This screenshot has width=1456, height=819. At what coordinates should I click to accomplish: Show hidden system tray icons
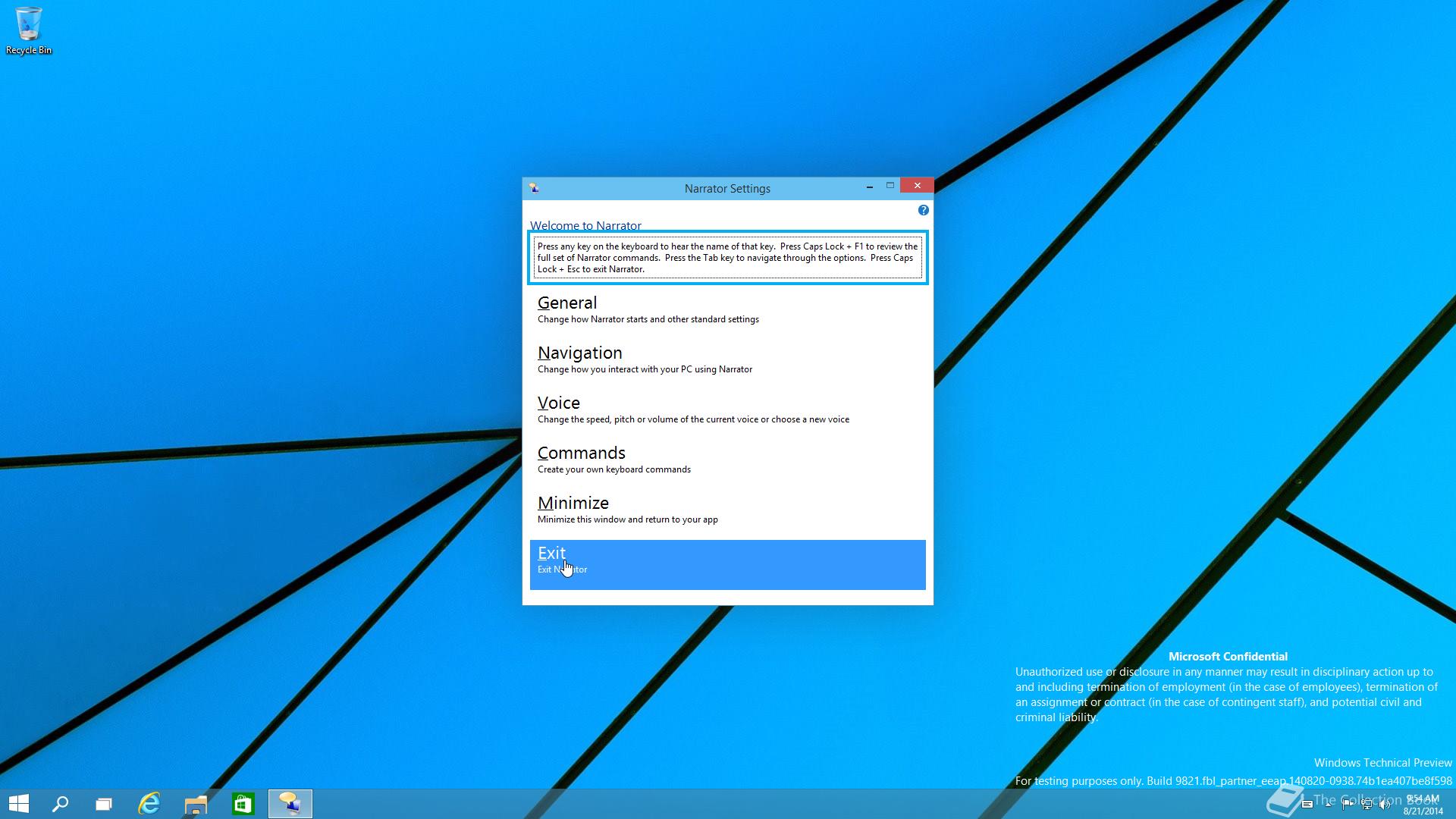pos(1329,805)
